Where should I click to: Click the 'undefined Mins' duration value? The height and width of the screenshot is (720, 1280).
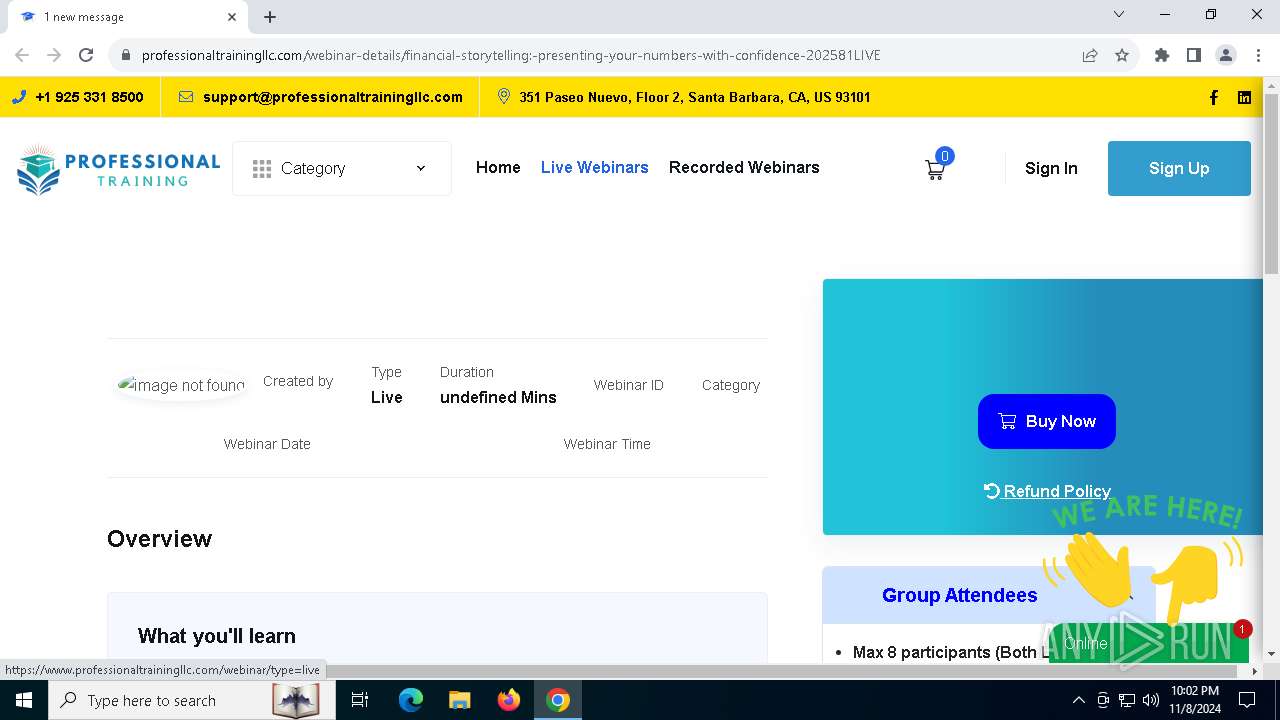click(498, 397)
